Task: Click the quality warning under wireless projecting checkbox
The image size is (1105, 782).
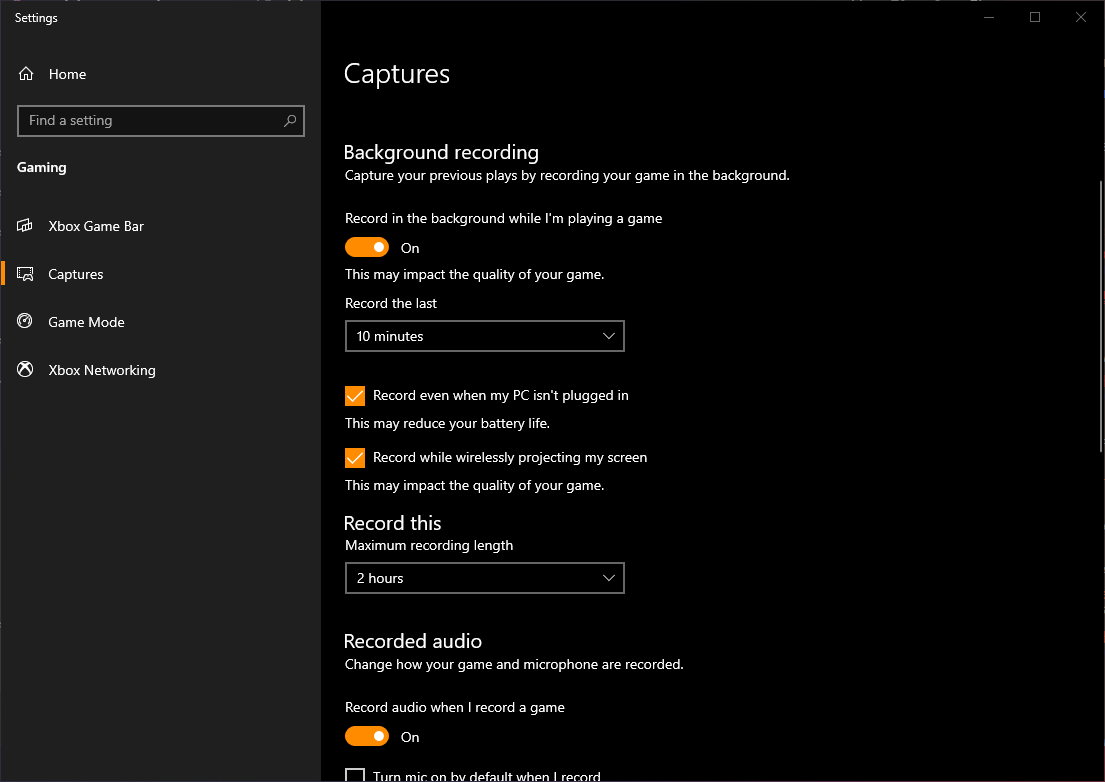Action: pyautogui.click(x=474, y=485)
